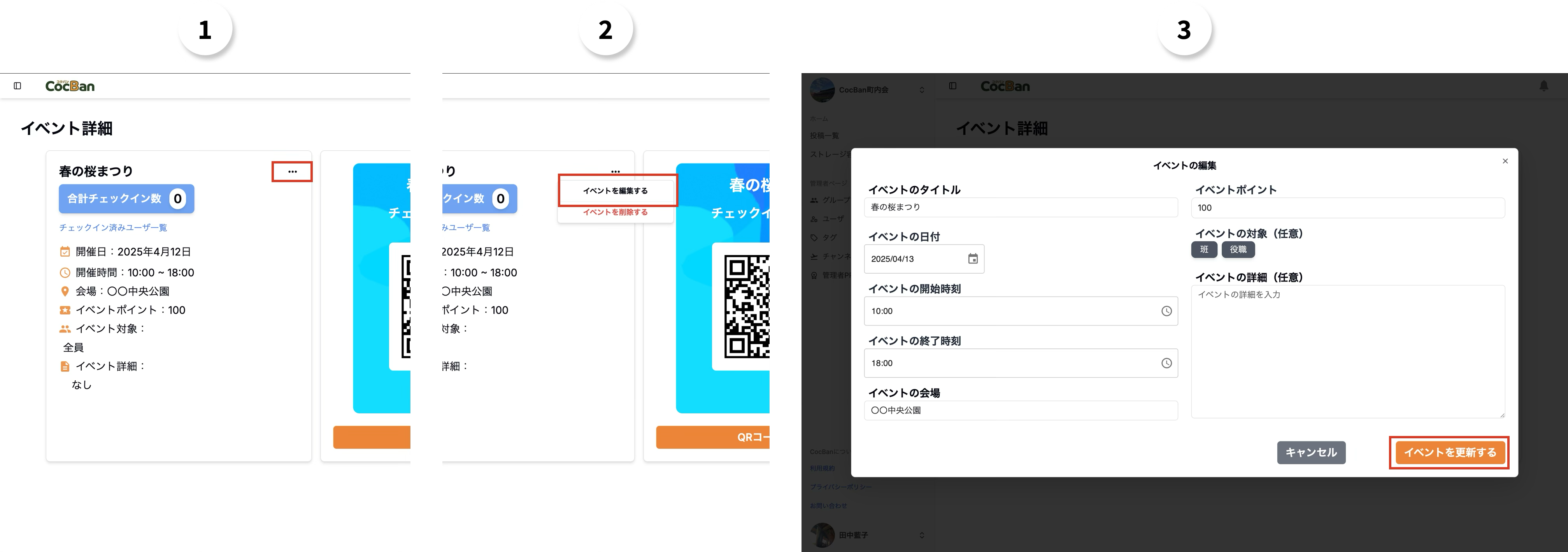This screenshot has height=552, width=1568.
Task: Toggle the sidebar icon in the step 1 header
Action: pos(18,86)
